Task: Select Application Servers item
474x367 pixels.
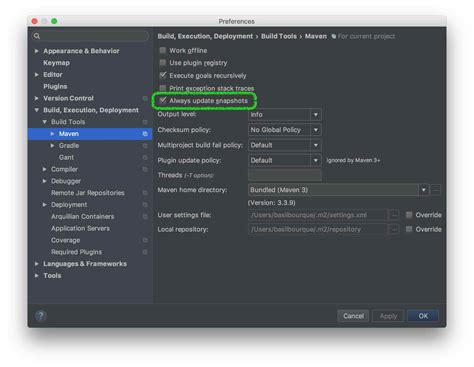Action: click(80, 228)
